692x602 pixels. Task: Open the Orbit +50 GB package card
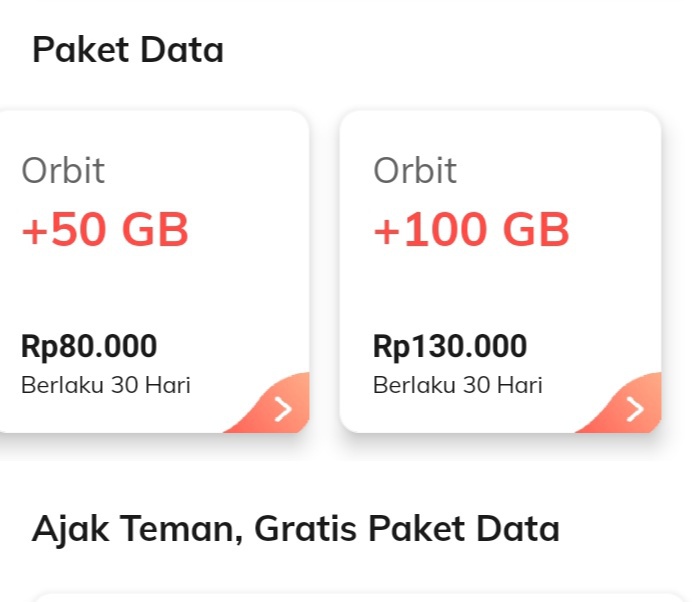pyautogui.click(x=150, y=272)
